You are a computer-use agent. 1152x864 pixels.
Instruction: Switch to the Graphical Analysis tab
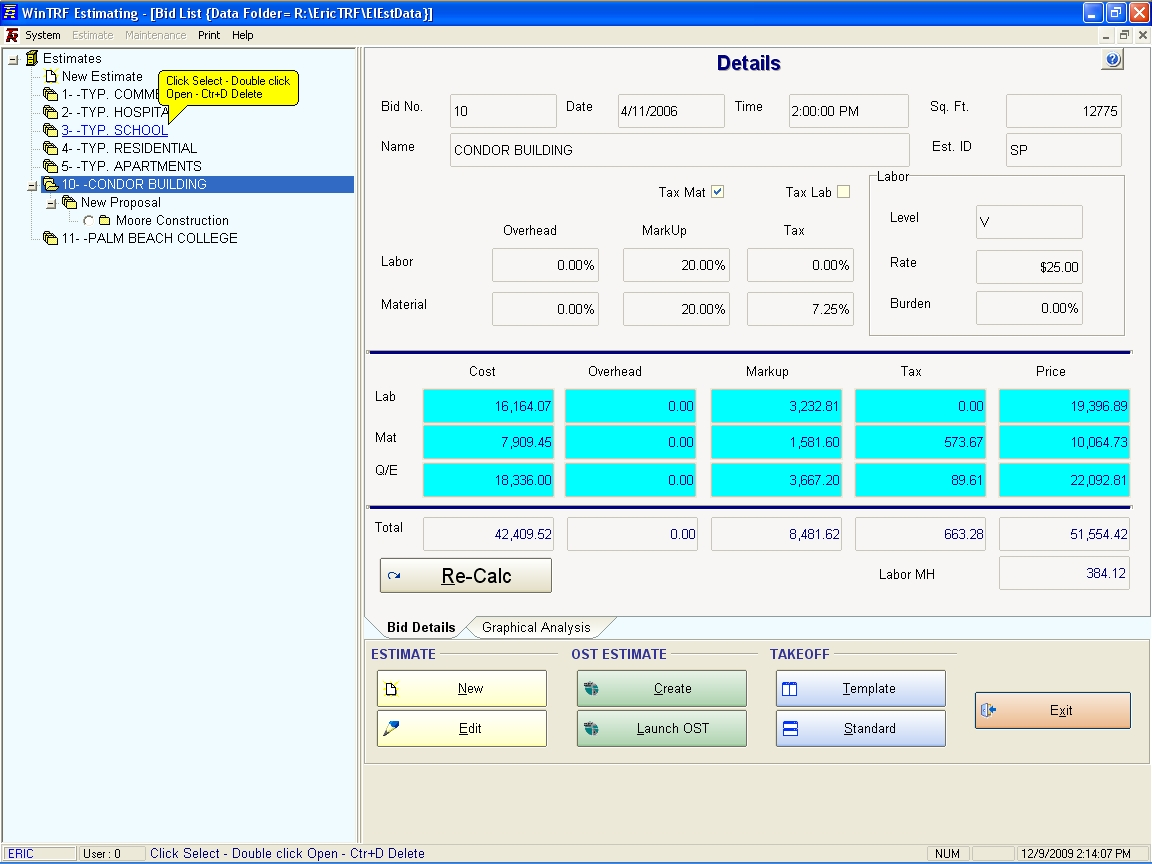coord(536,628)
